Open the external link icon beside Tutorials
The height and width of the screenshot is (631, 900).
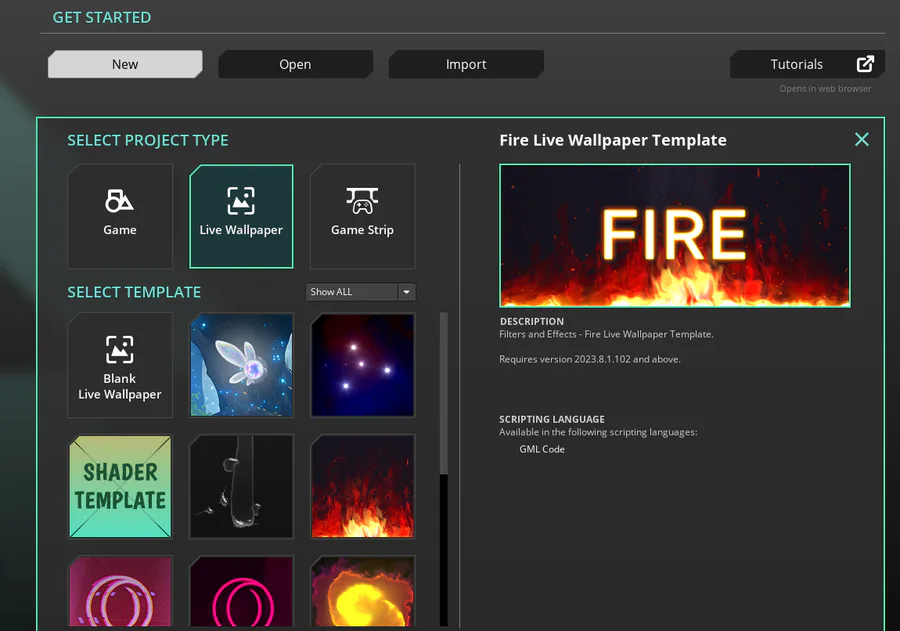[x=865, y=64]
